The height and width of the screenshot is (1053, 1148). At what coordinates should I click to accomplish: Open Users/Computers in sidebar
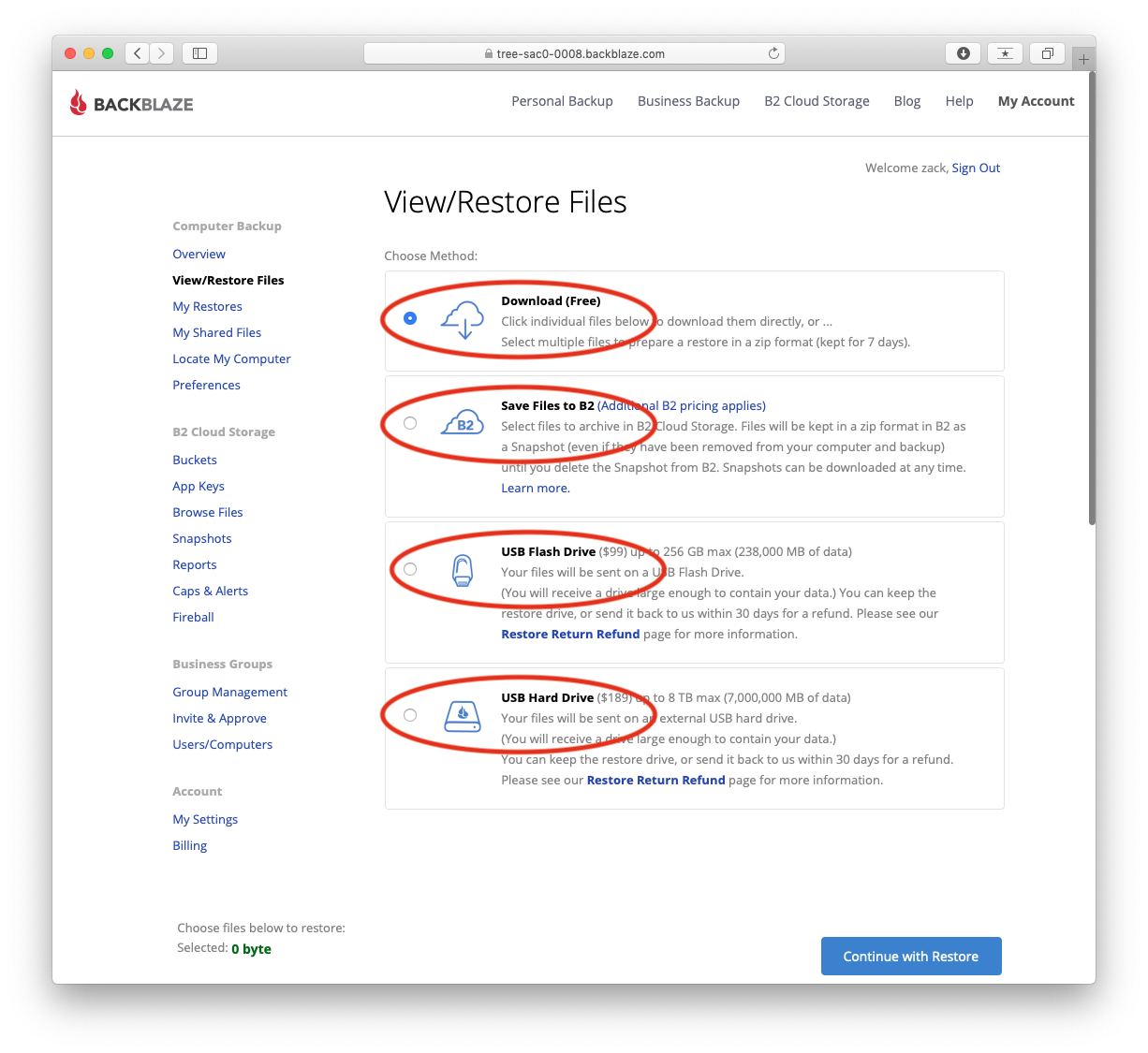[x=223, y=744]
